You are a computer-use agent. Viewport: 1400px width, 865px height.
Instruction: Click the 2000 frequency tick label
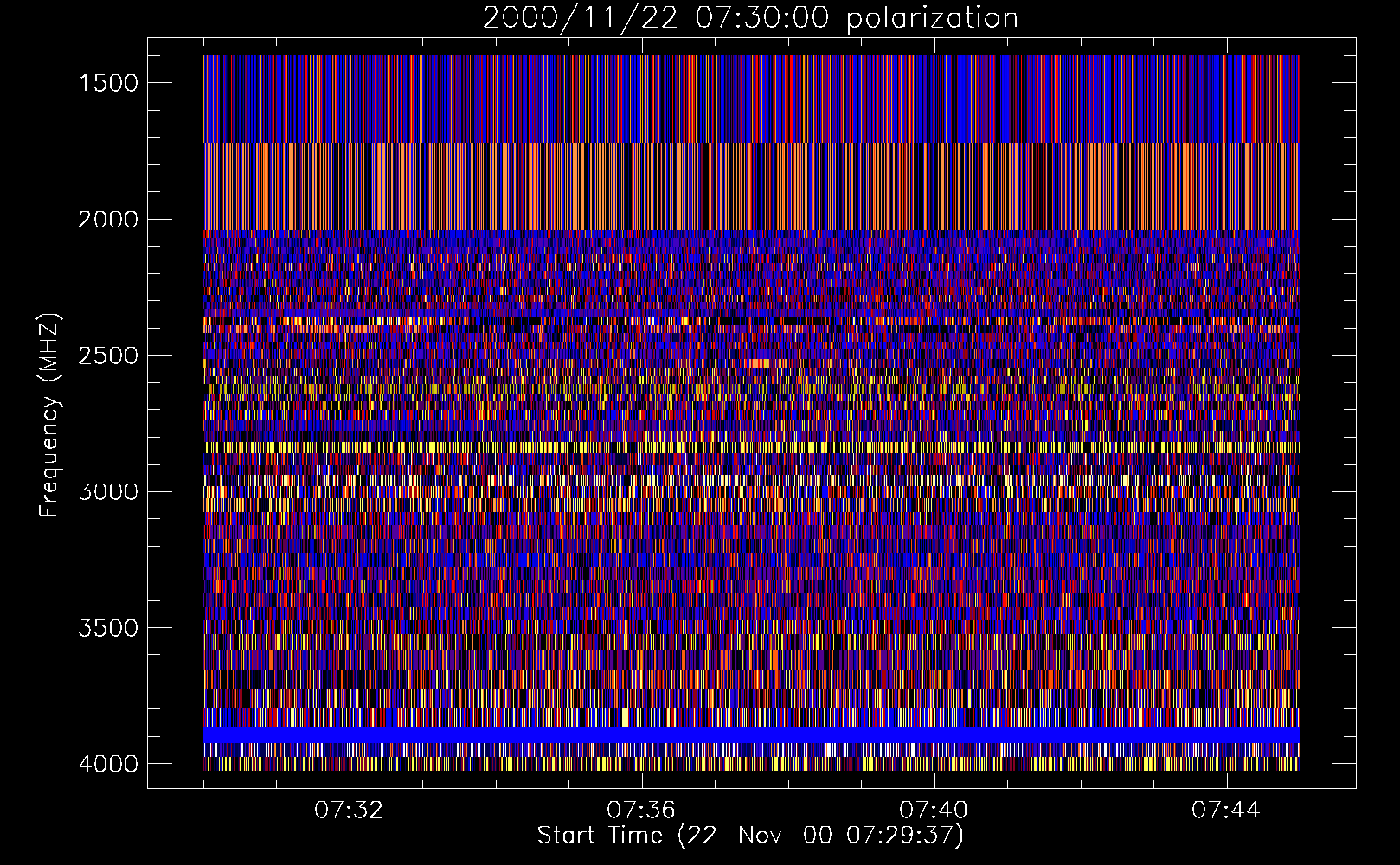pos(108,220)
